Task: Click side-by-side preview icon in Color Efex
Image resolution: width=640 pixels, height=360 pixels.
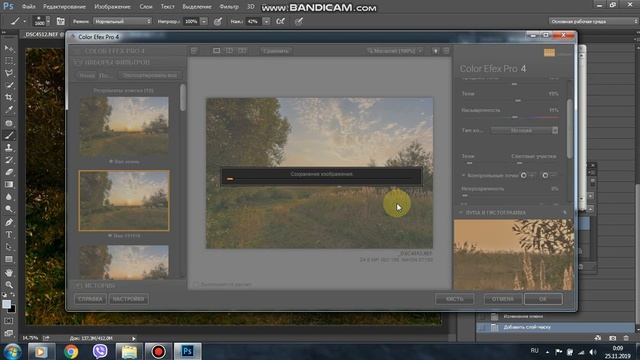Action: [x=242, y=51]
